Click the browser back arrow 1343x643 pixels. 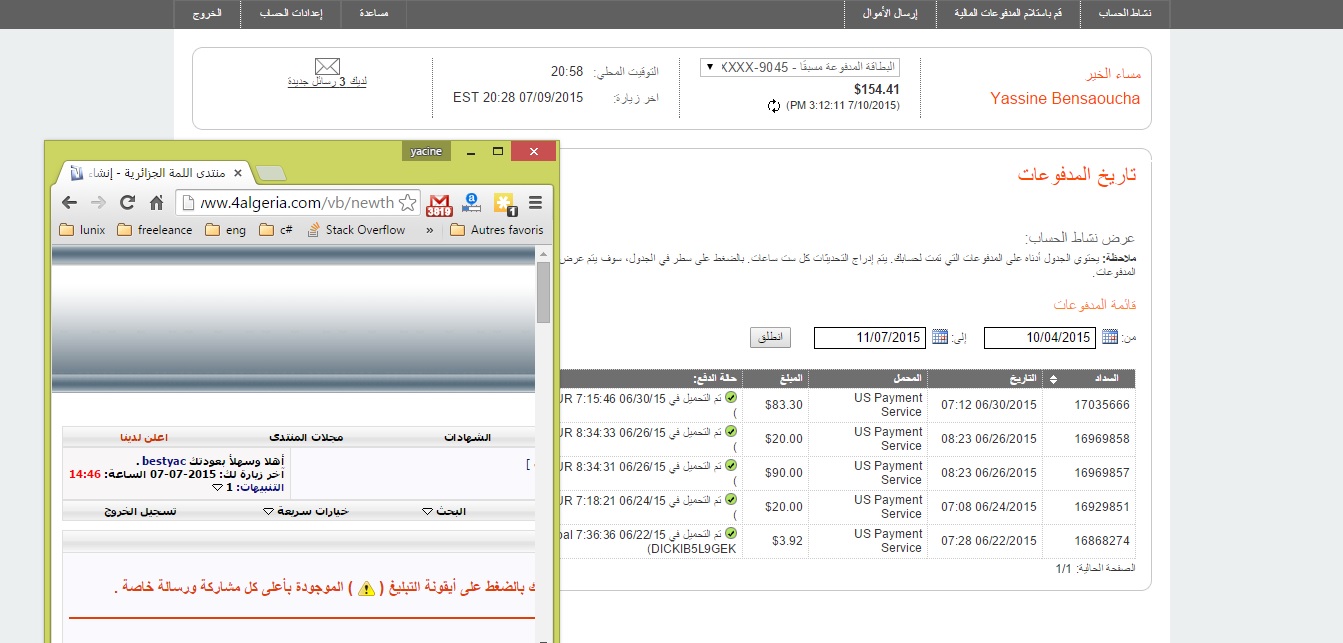pos(69,202)
